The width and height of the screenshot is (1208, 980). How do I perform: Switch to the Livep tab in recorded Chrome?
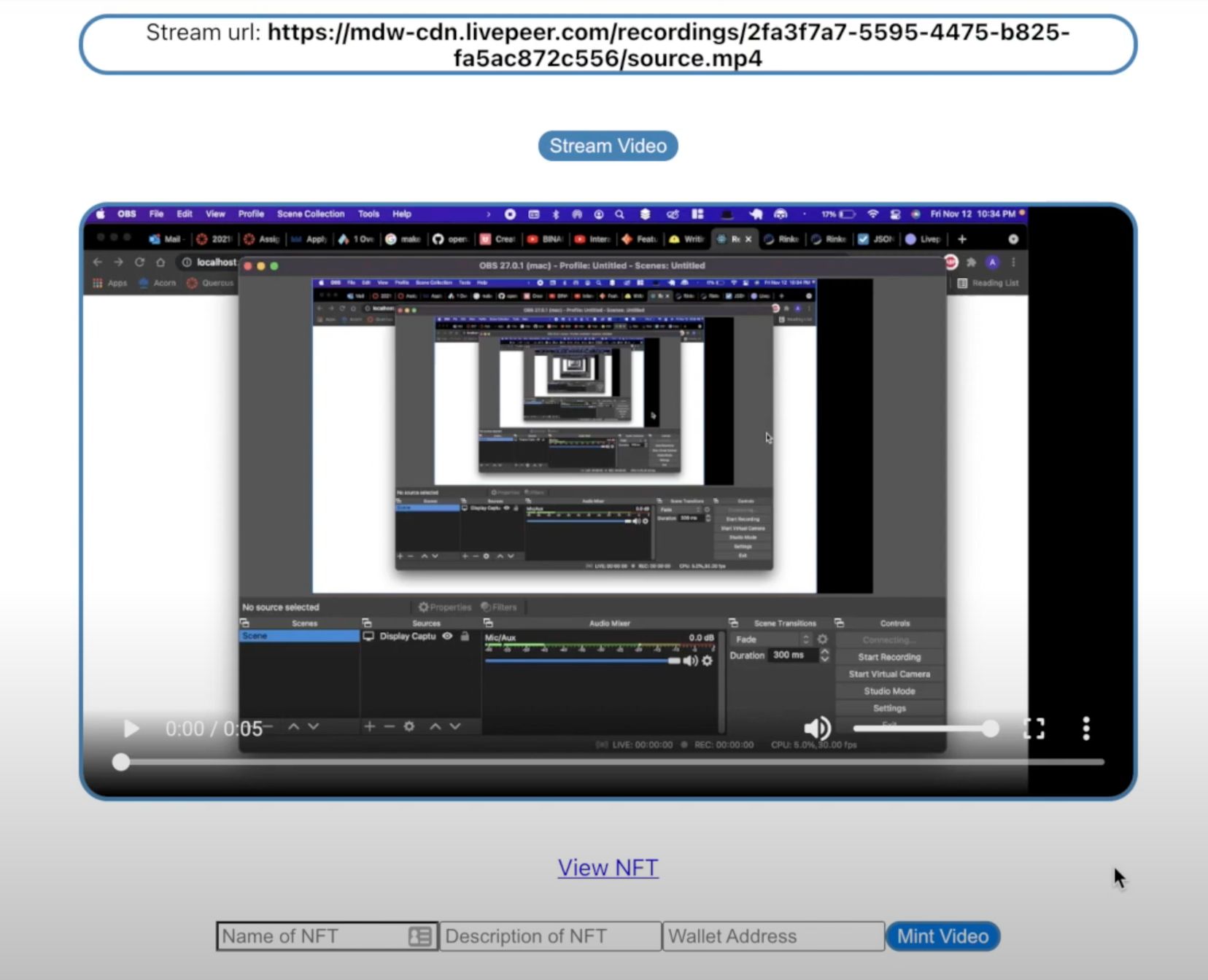tap(924, 239)
